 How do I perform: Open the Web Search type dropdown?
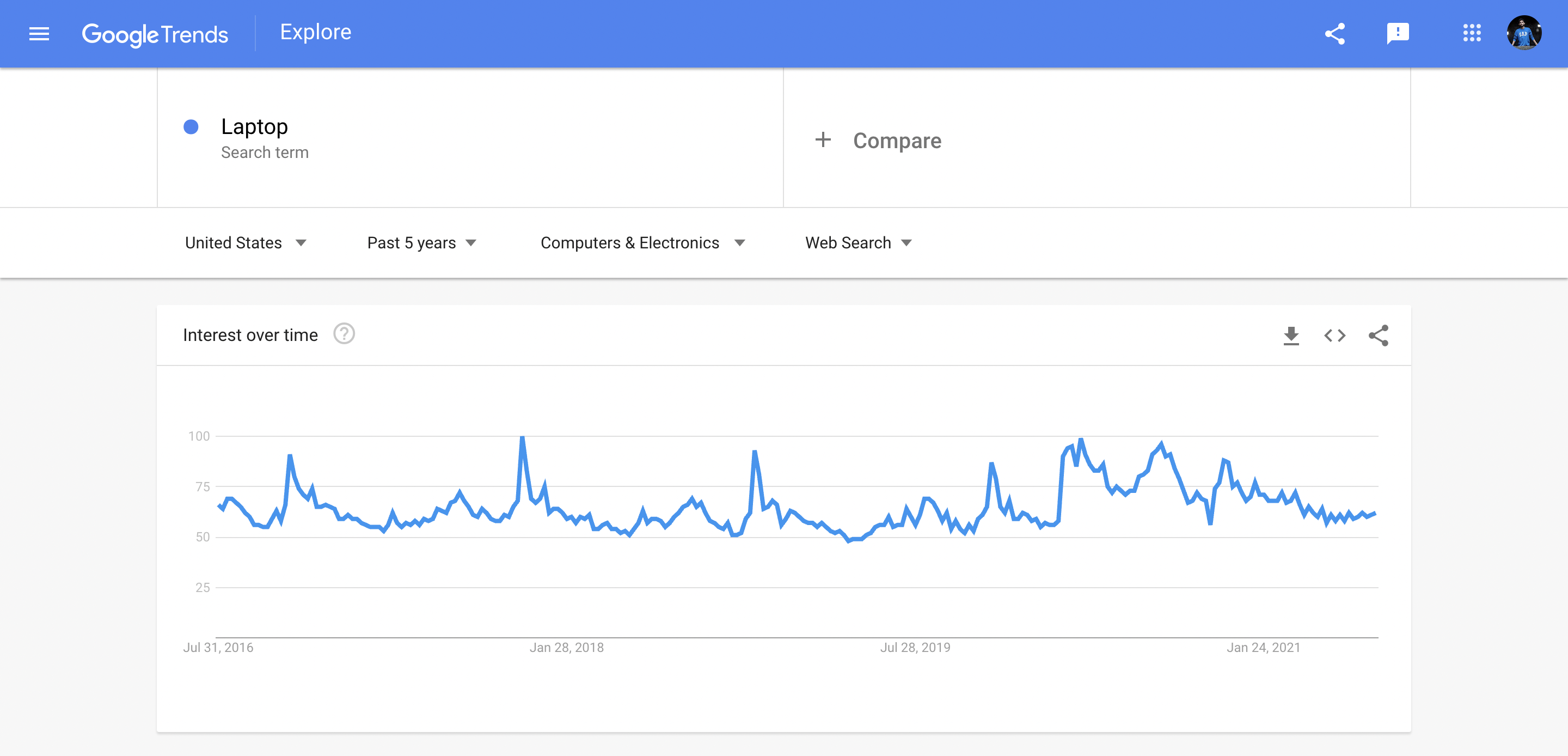coord(859,243)
